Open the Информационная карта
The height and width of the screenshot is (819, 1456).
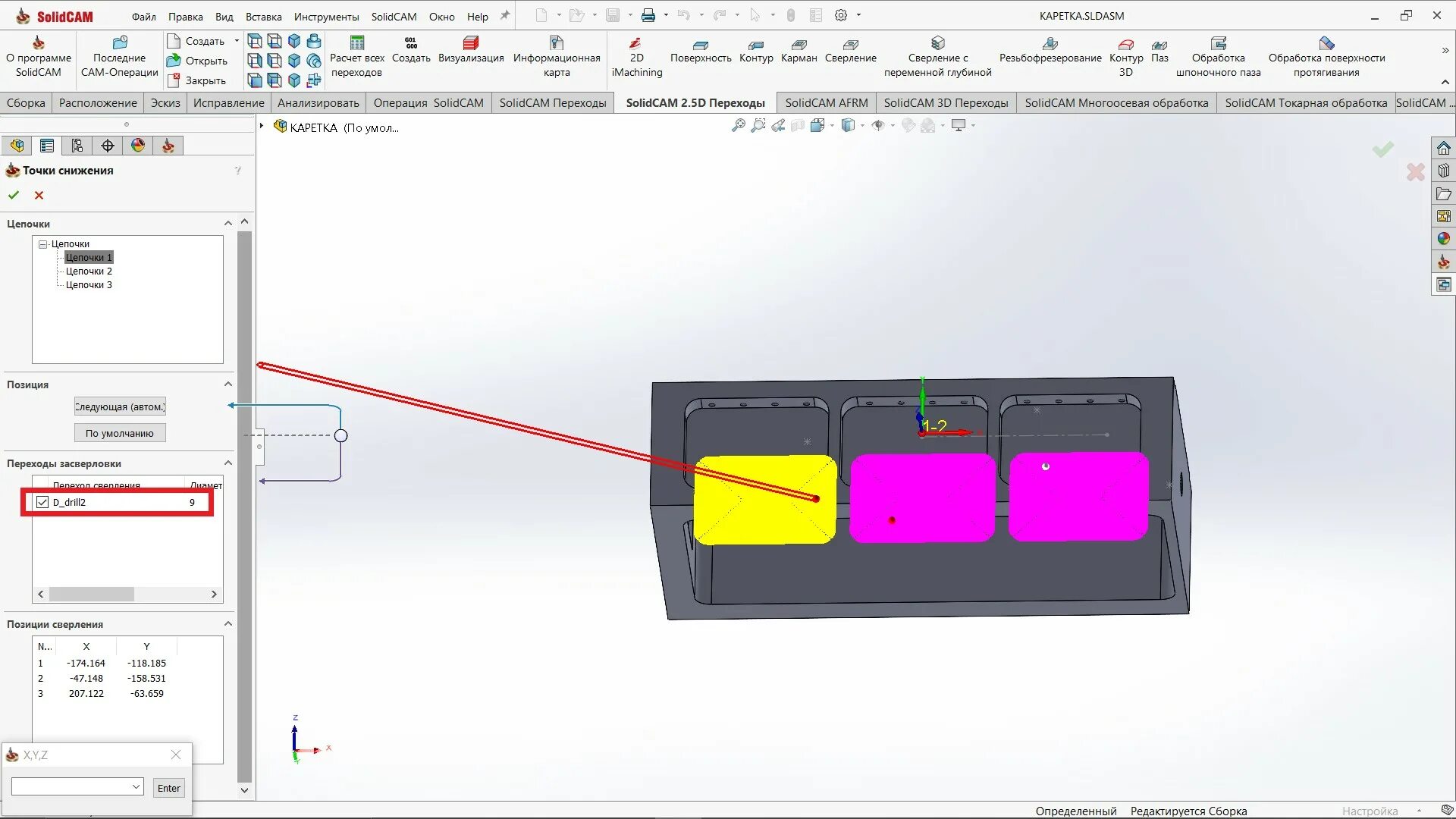tap(557, 57)
